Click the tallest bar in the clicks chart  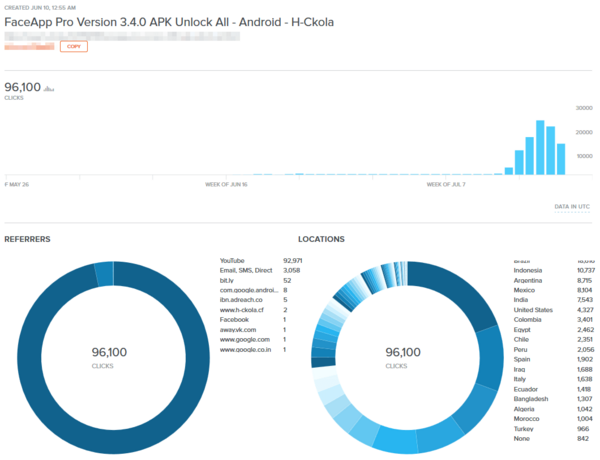(x=540, y=148)
